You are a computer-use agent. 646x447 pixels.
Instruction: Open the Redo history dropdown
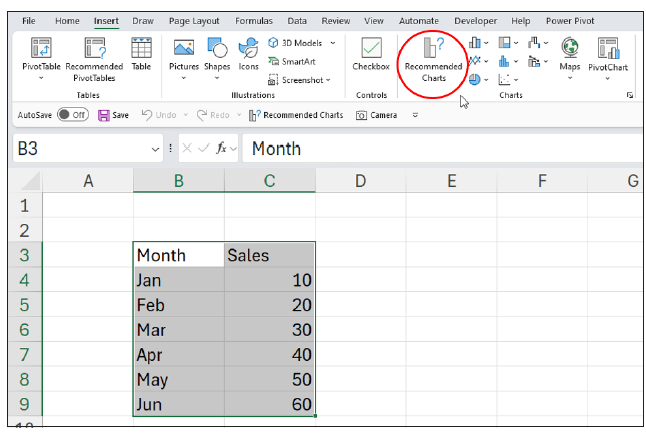click(x=239, y=115)
